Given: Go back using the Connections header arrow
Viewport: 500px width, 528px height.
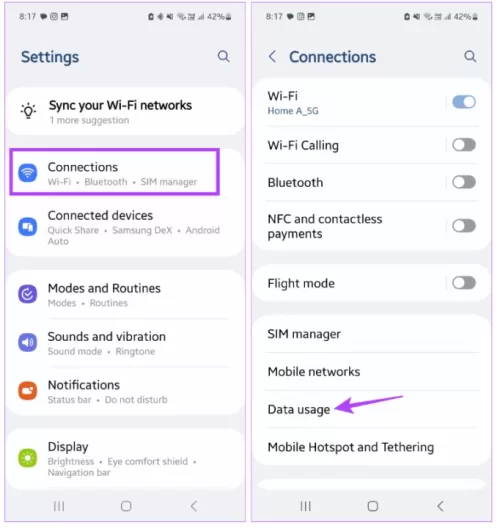Looking at the screenshot, I should tap(272, 56).
